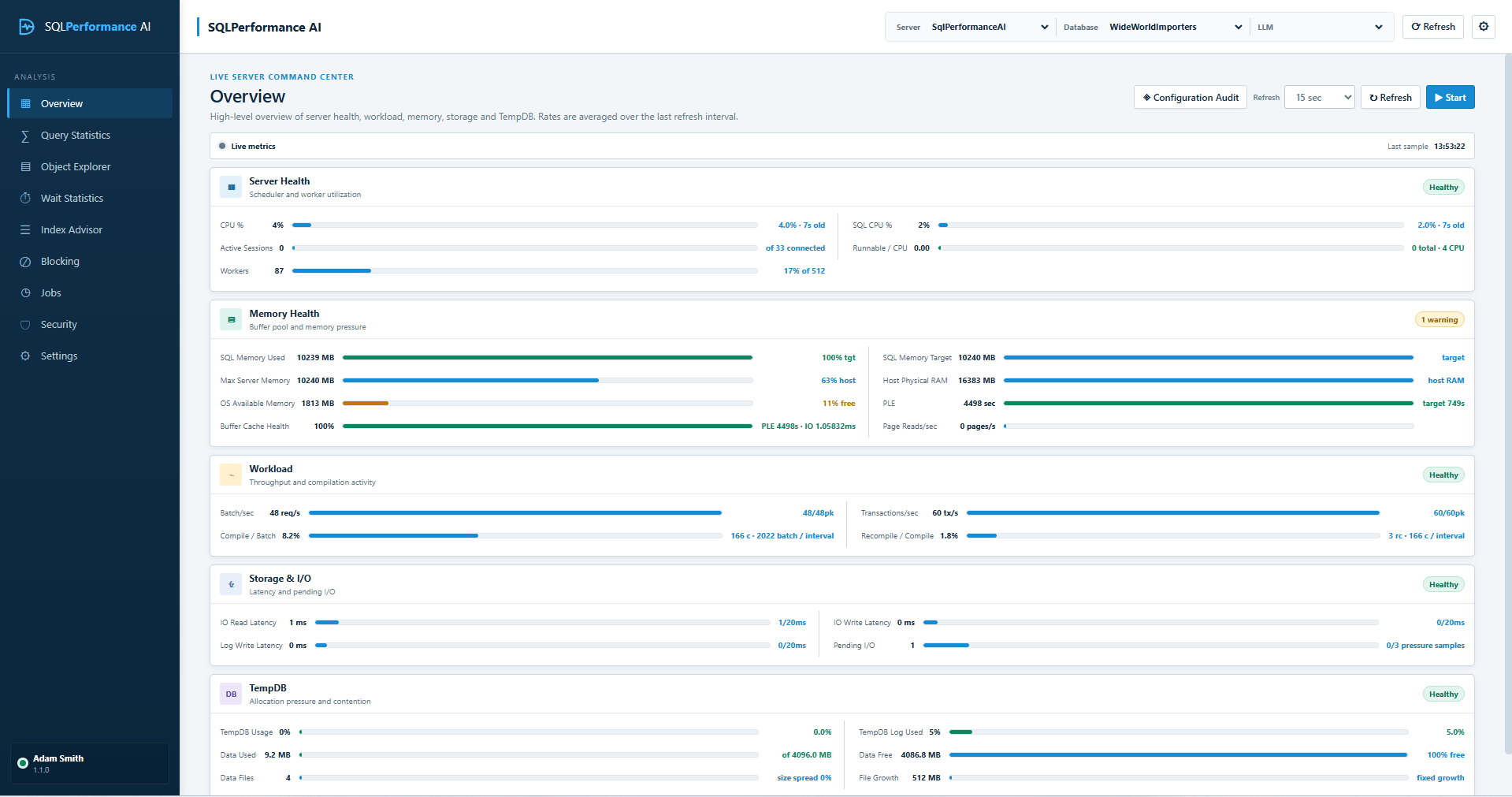The height and width of the screenshot is (797, 1512).
Task: Open Query Statistics page
Action: [90, 136]
